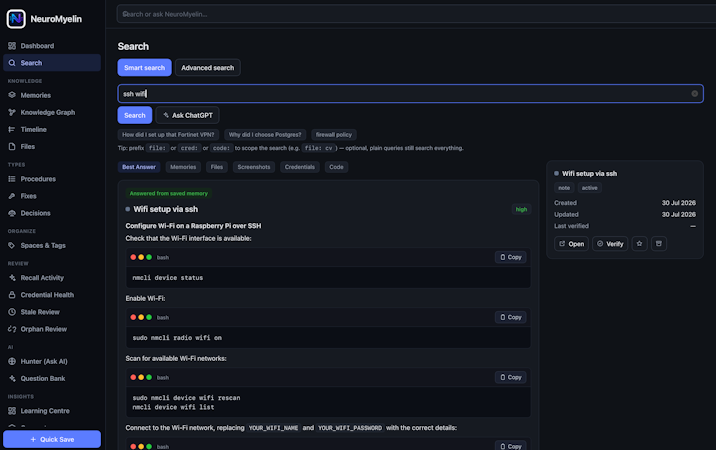This screenshot has width=716, height=450.
Task: Switch to Smart search mode
Action: [x=144, y=68]
